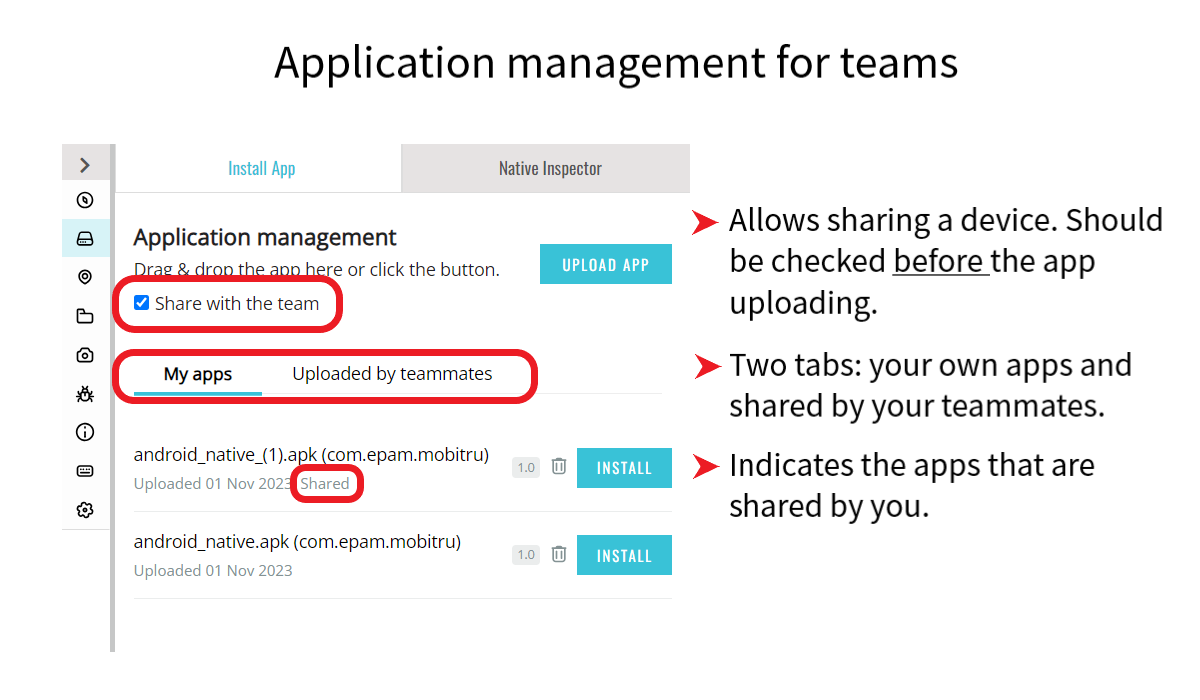Image resolution: width=1200 pixels, height=700 pixels.
Task: Expand the sidebar with the chevron arrow
Action: tap(85, 165)
